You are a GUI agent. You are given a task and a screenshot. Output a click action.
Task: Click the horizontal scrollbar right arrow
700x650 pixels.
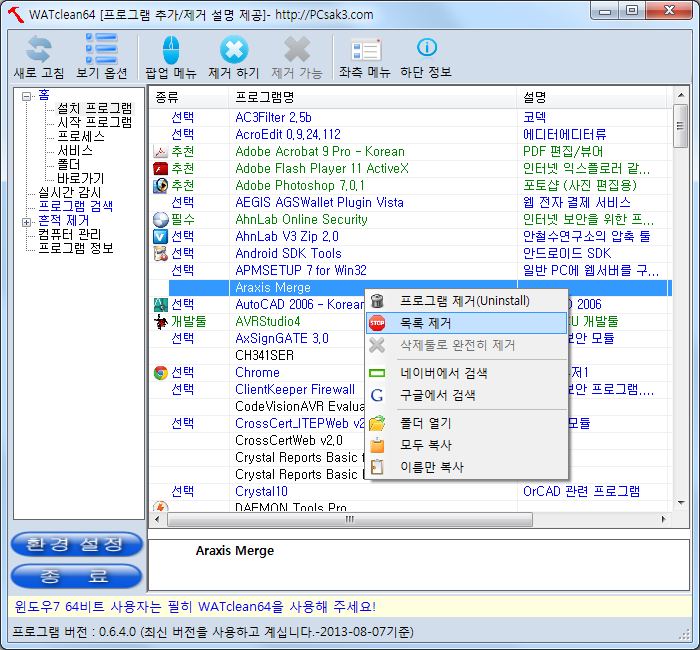[664, 519]
